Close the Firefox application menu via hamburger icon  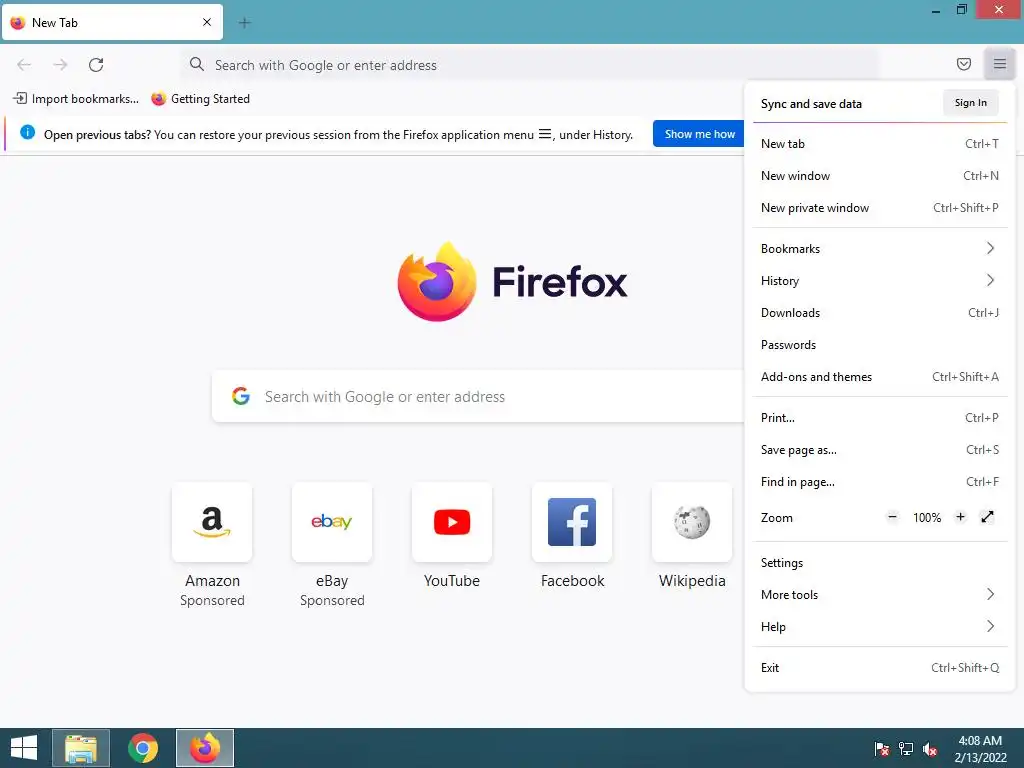point(999,64)
